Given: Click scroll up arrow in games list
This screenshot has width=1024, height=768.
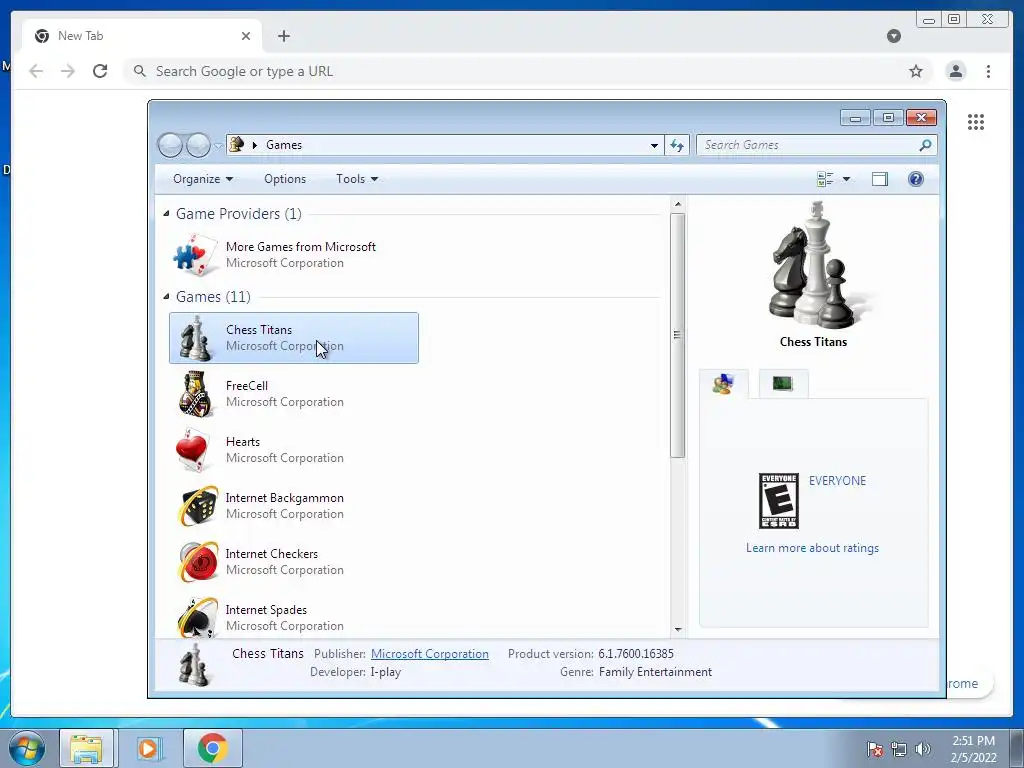Looking at the screenshot, I should point(677,204).
